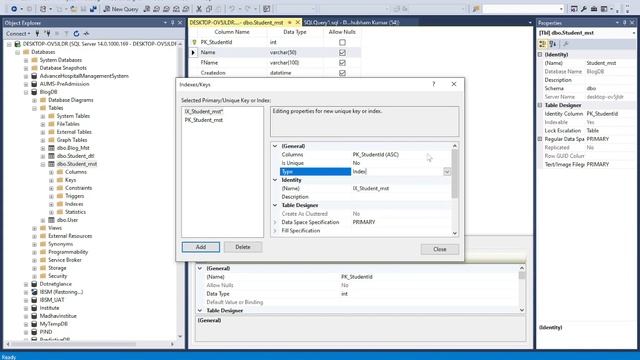The image size is (640, 360).
Task: Switch to the SQLQuery1.sql tab
Action: [x=352, y=22]
